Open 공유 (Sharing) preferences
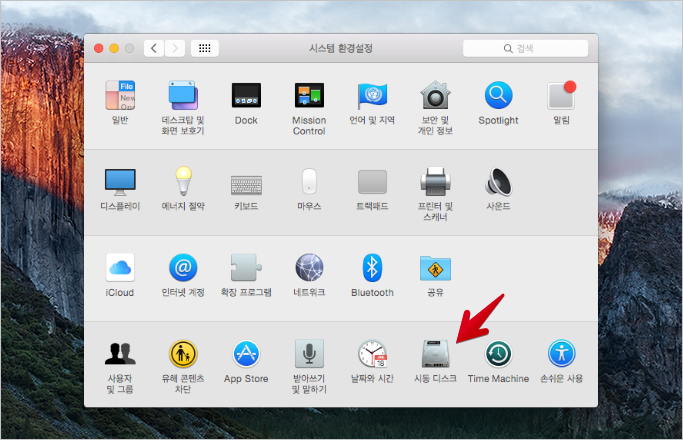The height and width of the screenshot is (440, 683). (x=435, y=268)
